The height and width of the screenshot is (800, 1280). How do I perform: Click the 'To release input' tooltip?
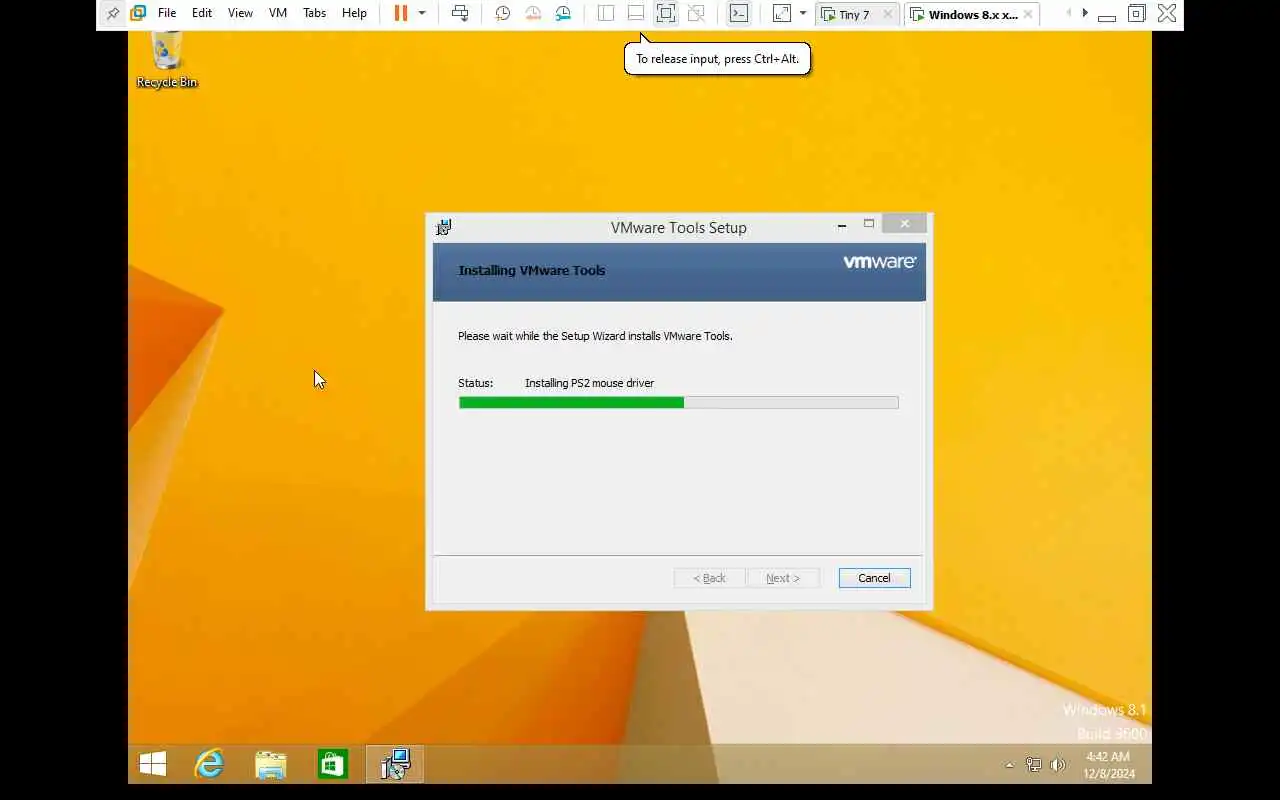(x=717, y=58)
